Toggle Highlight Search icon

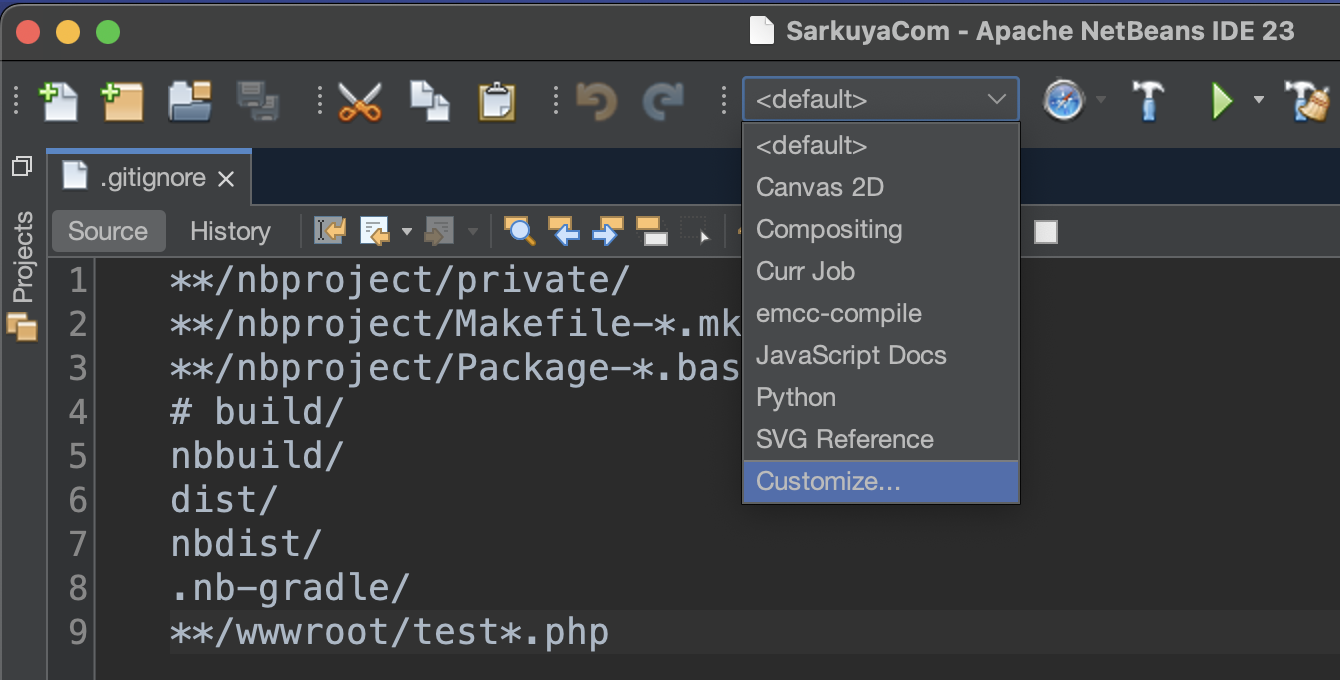(652, 231)
